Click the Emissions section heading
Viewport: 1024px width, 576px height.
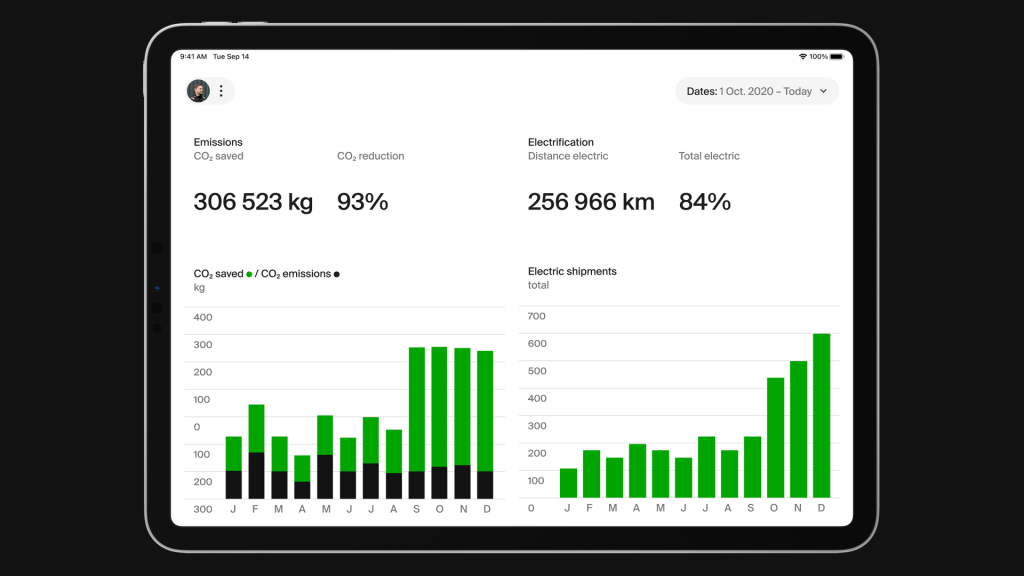click(218, 142)
